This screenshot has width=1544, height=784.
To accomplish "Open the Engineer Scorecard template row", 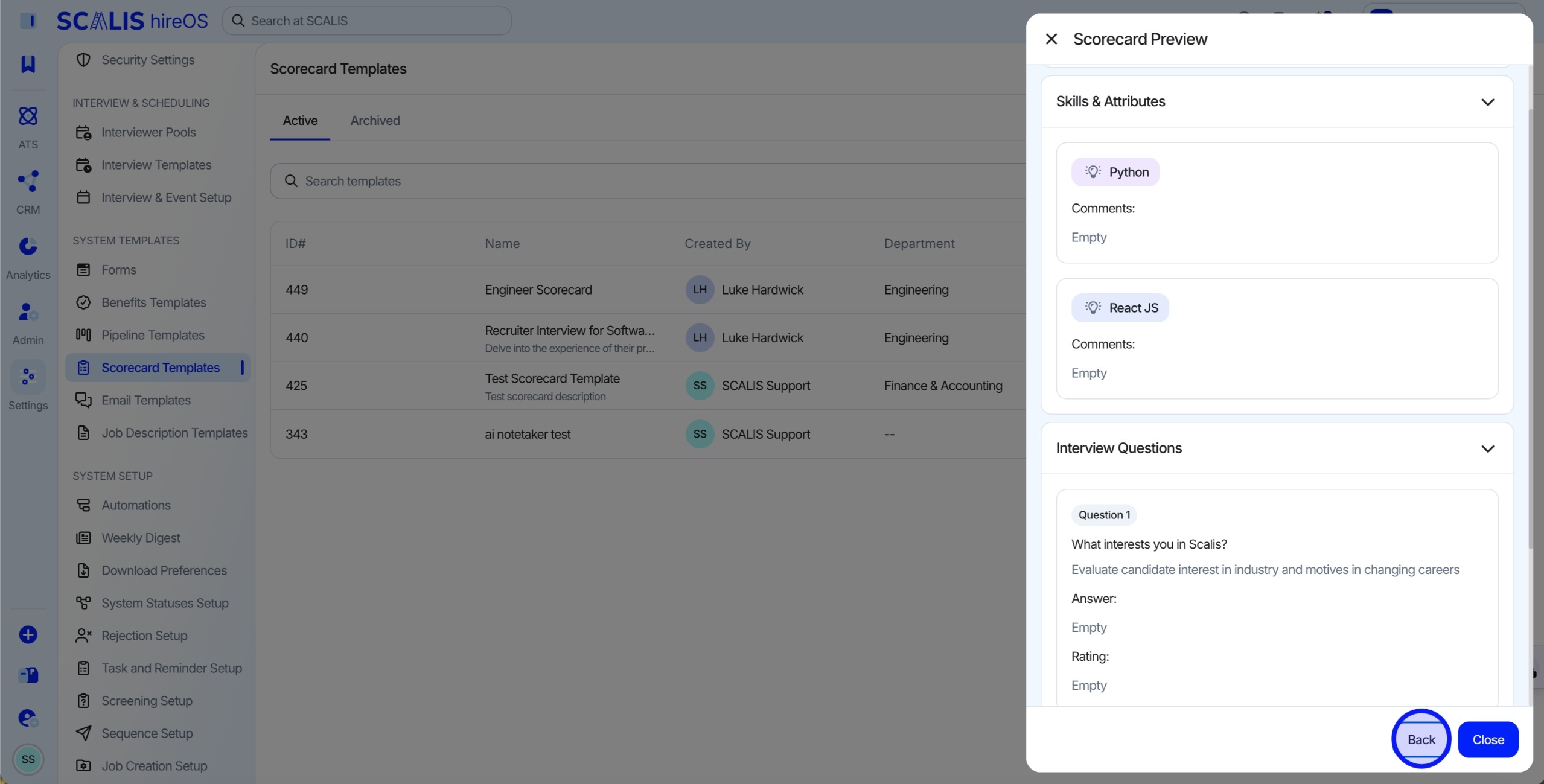I will click(647, 290).
